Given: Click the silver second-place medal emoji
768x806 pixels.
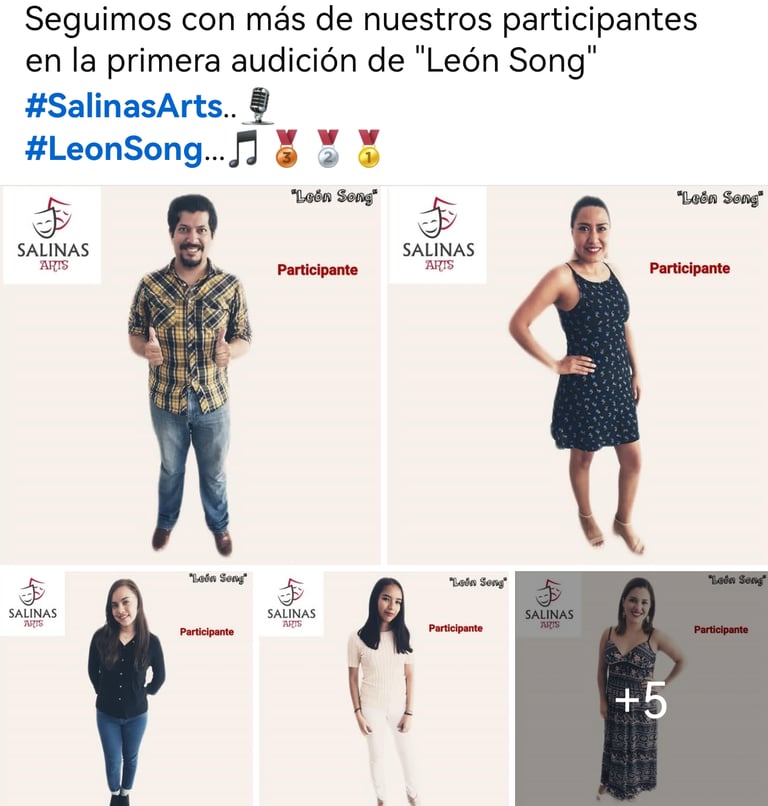Looking at the screenshot, I should tap(328, 149).
